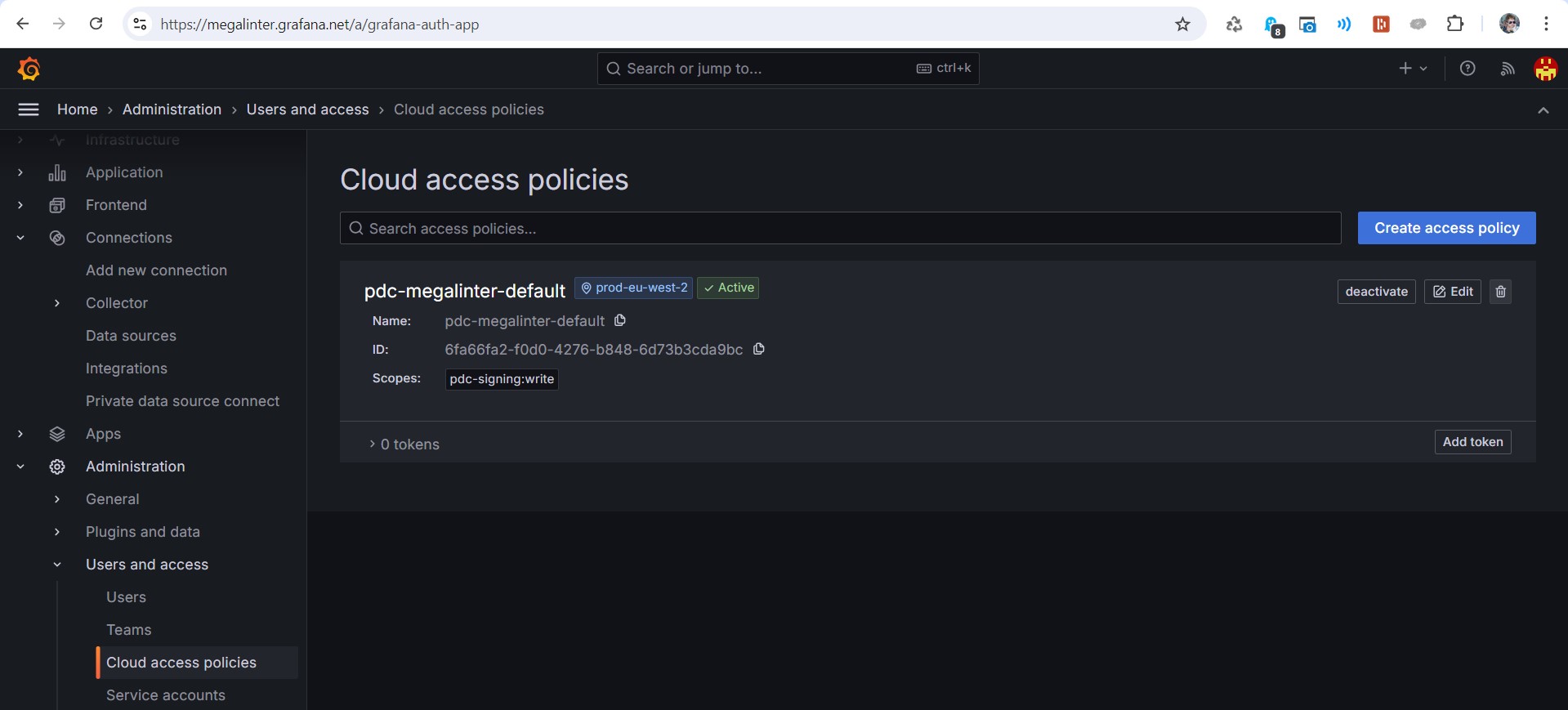This screenshot has height=710, width=1568.
Task: Open the plus new item dropdown
Action: click(1412, 69)
